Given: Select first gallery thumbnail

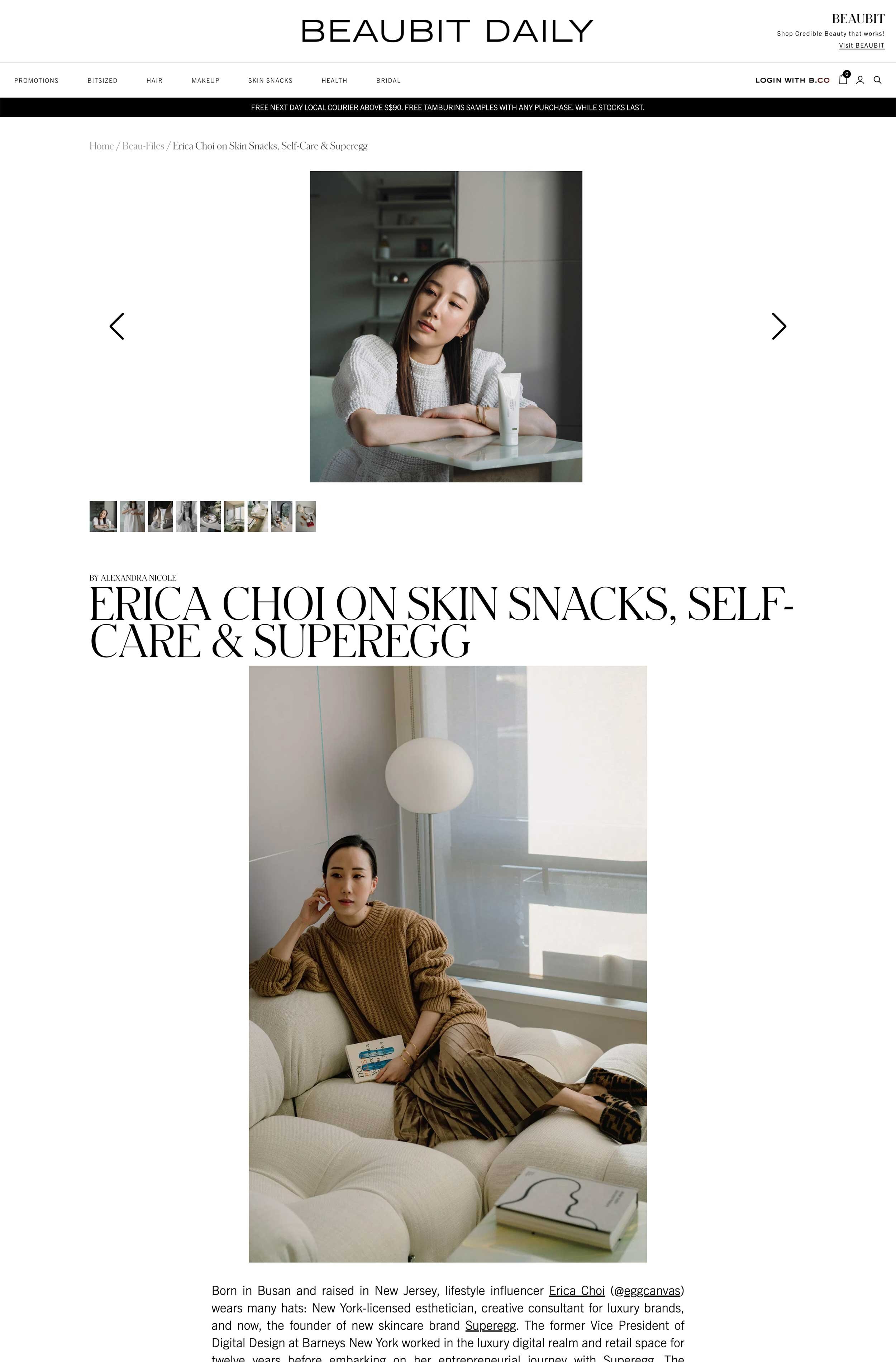Looking at the screenshot, I should click(x=103, y=516).
